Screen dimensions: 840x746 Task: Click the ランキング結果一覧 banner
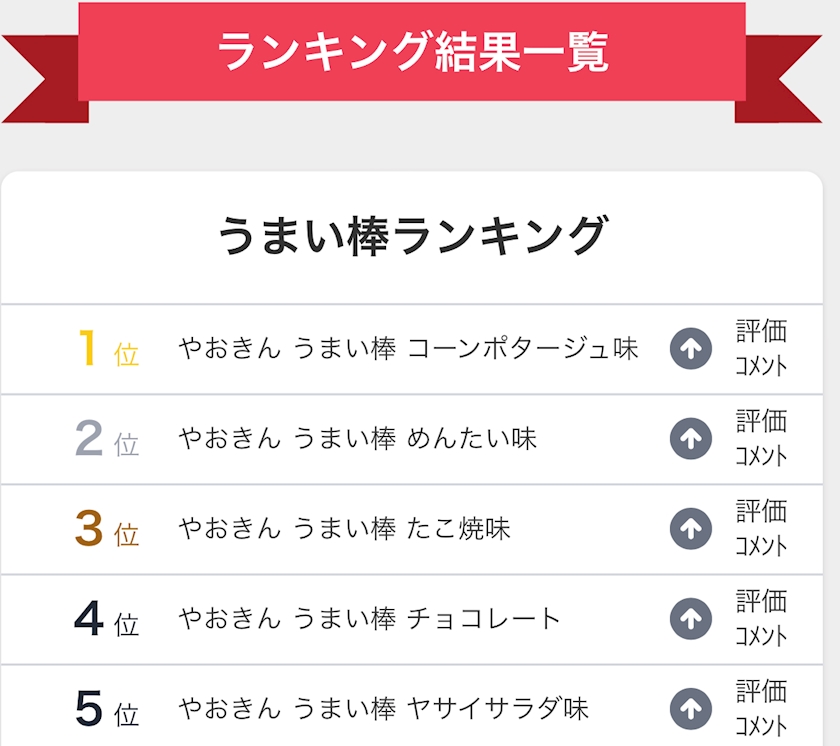(x=412, y=52)
